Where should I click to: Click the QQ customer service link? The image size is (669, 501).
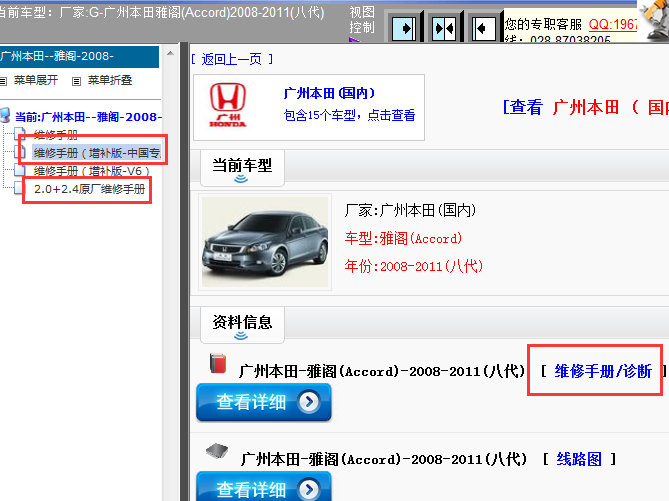[x=613, y=24]
